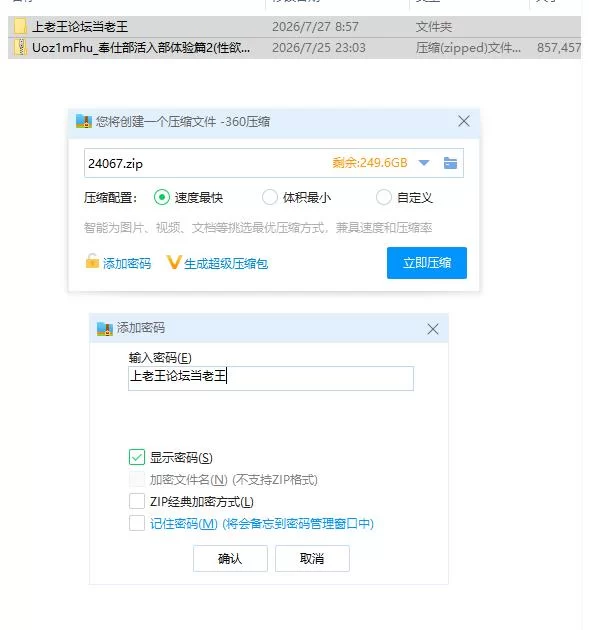Click the folder icon for 上老王论坛当老王

click(20, 27)
